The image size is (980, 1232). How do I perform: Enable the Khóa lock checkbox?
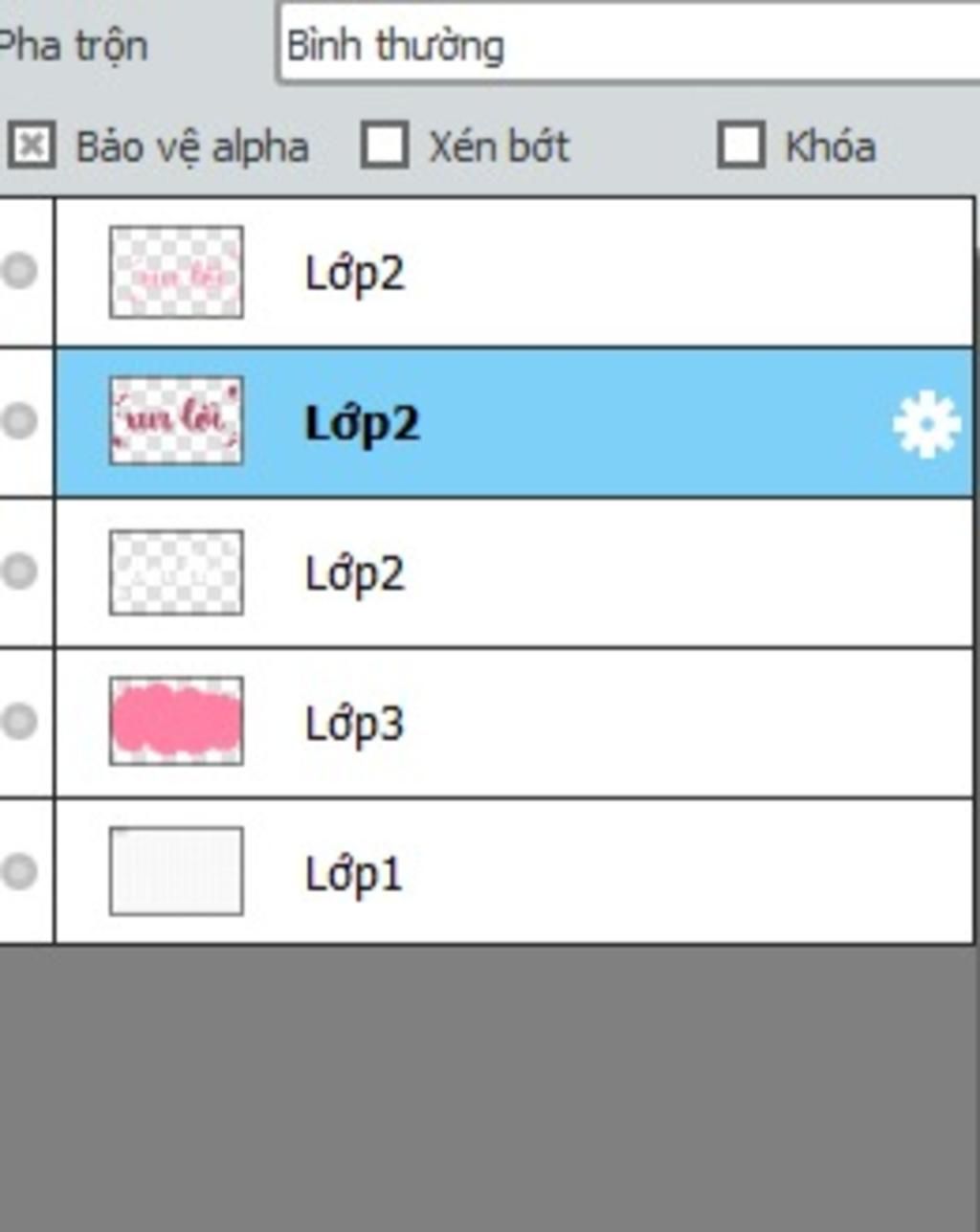[x=742, y=146]
